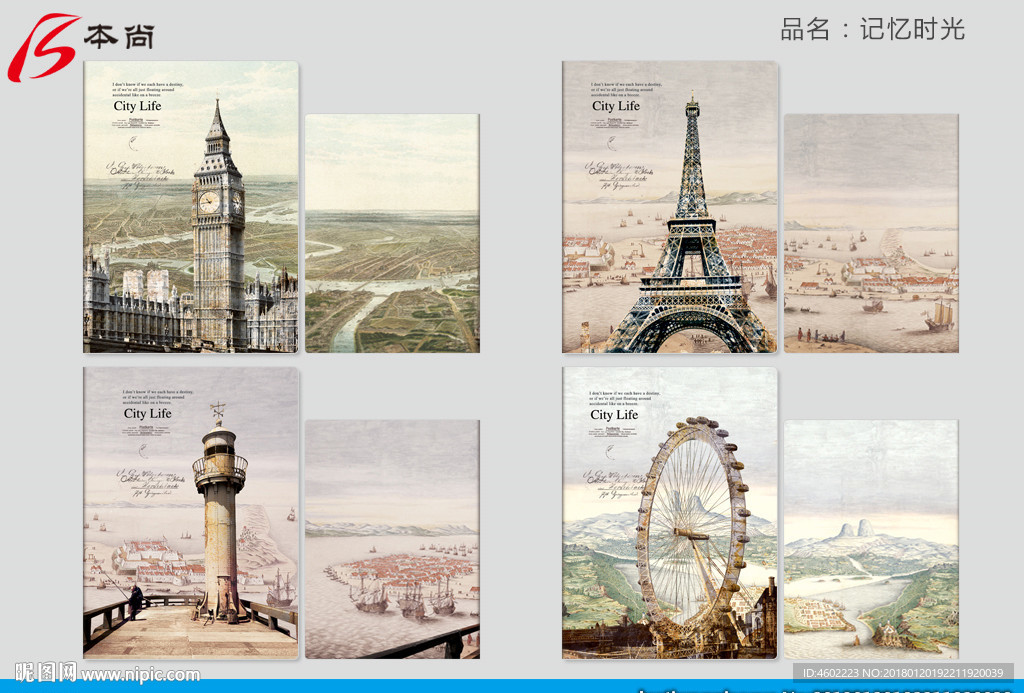
Task: Open the mountain river valley back cover
Action: [871, 540]
